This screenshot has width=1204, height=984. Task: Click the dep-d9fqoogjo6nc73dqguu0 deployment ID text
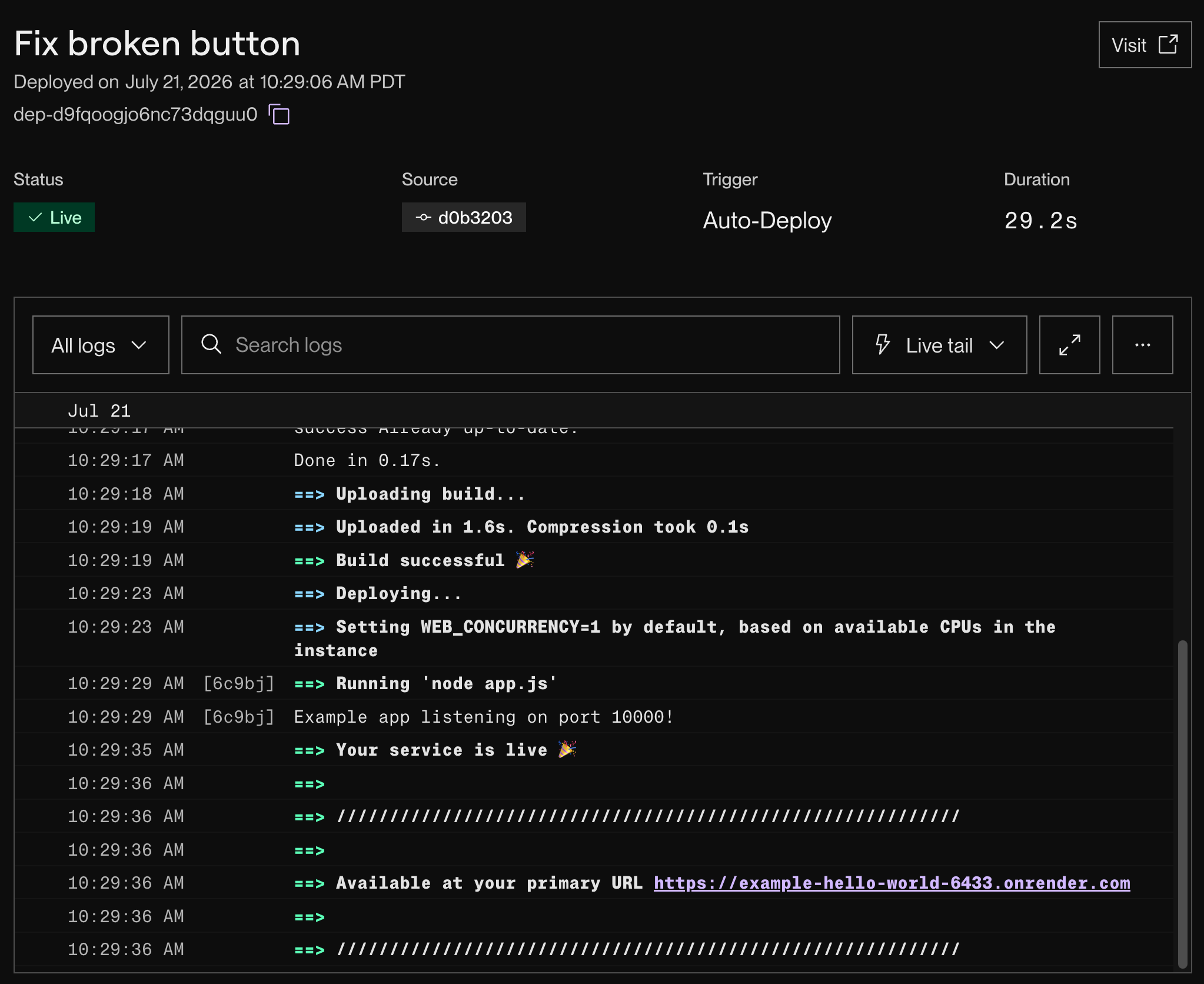click(x=135, y=114)
